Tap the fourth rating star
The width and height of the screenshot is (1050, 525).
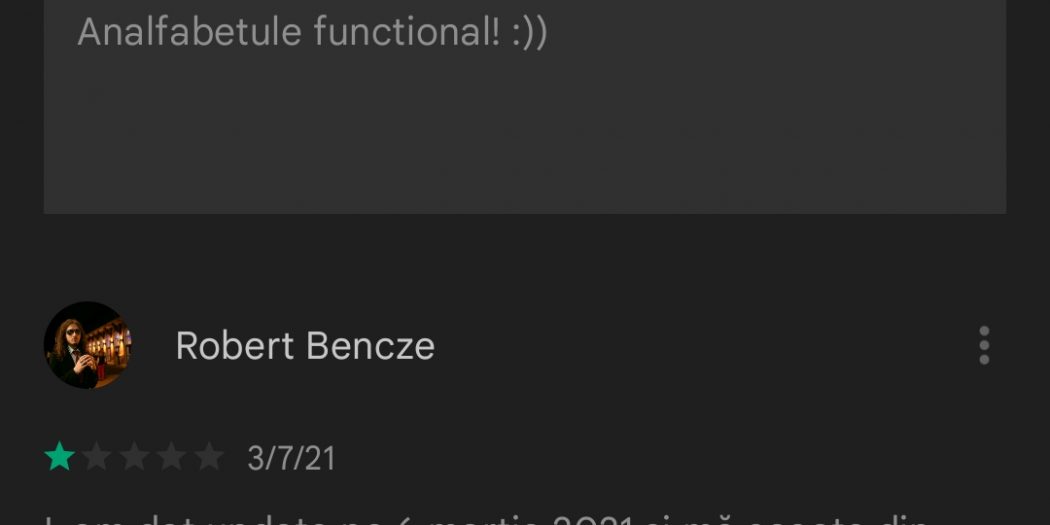click(x=171, y=458)
